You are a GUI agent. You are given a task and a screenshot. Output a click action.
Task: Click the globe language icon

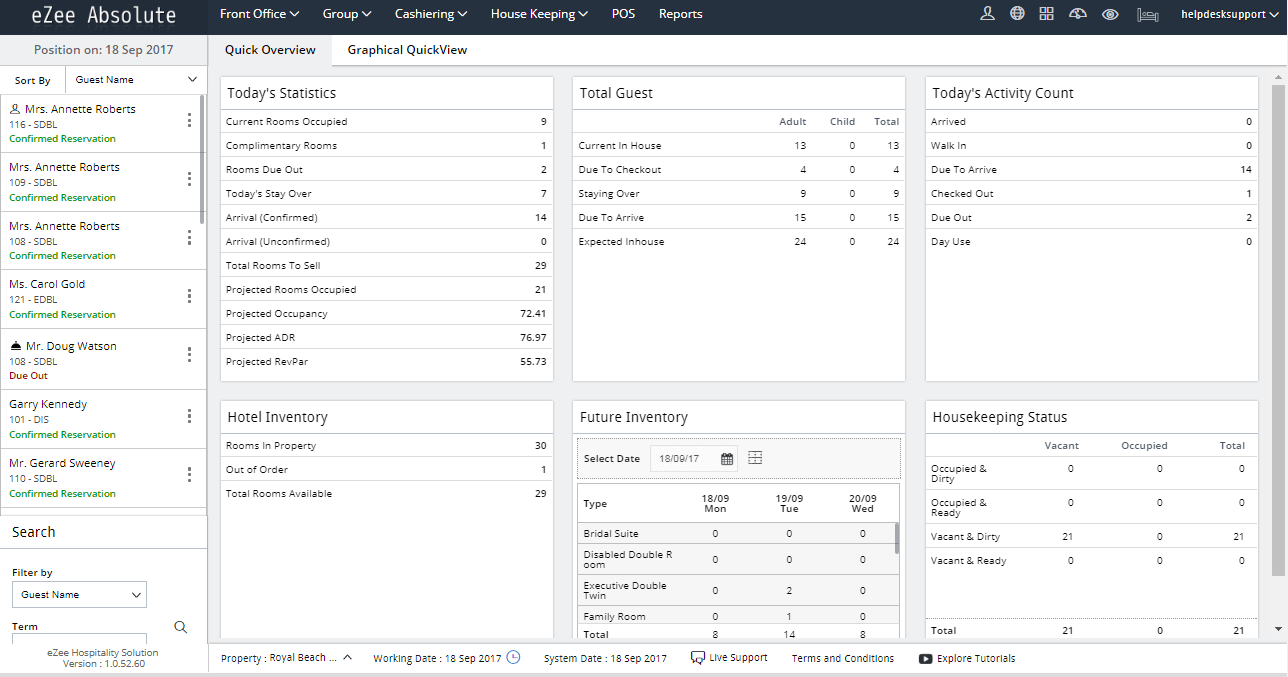pyautogui.click(x=1017, y=14)
